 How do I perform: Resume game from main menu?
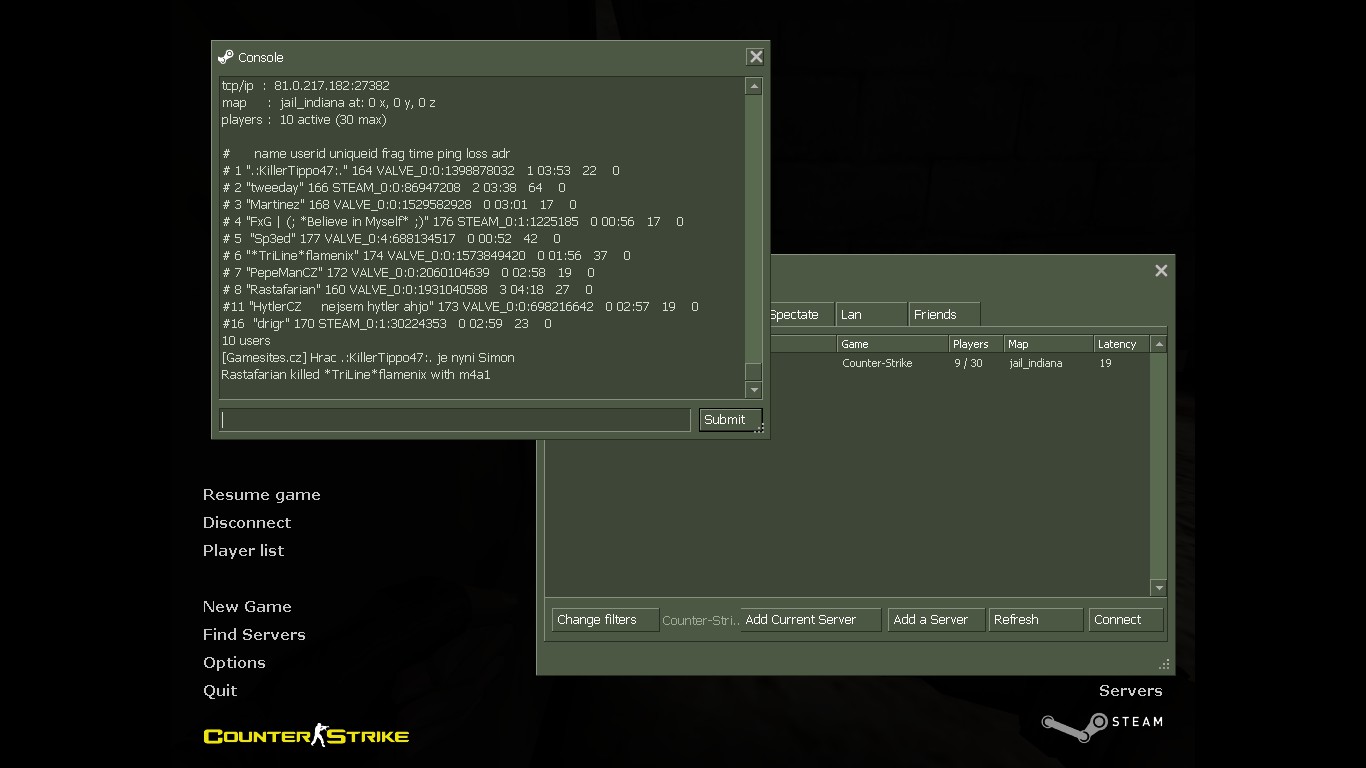pyautogui.click(x=262, y=495)
